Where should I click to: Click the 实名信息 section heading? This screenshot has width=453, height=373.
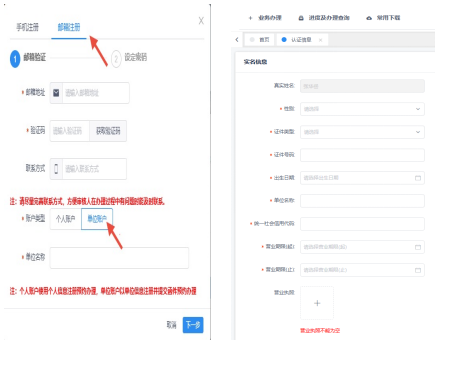coord(255,62)
